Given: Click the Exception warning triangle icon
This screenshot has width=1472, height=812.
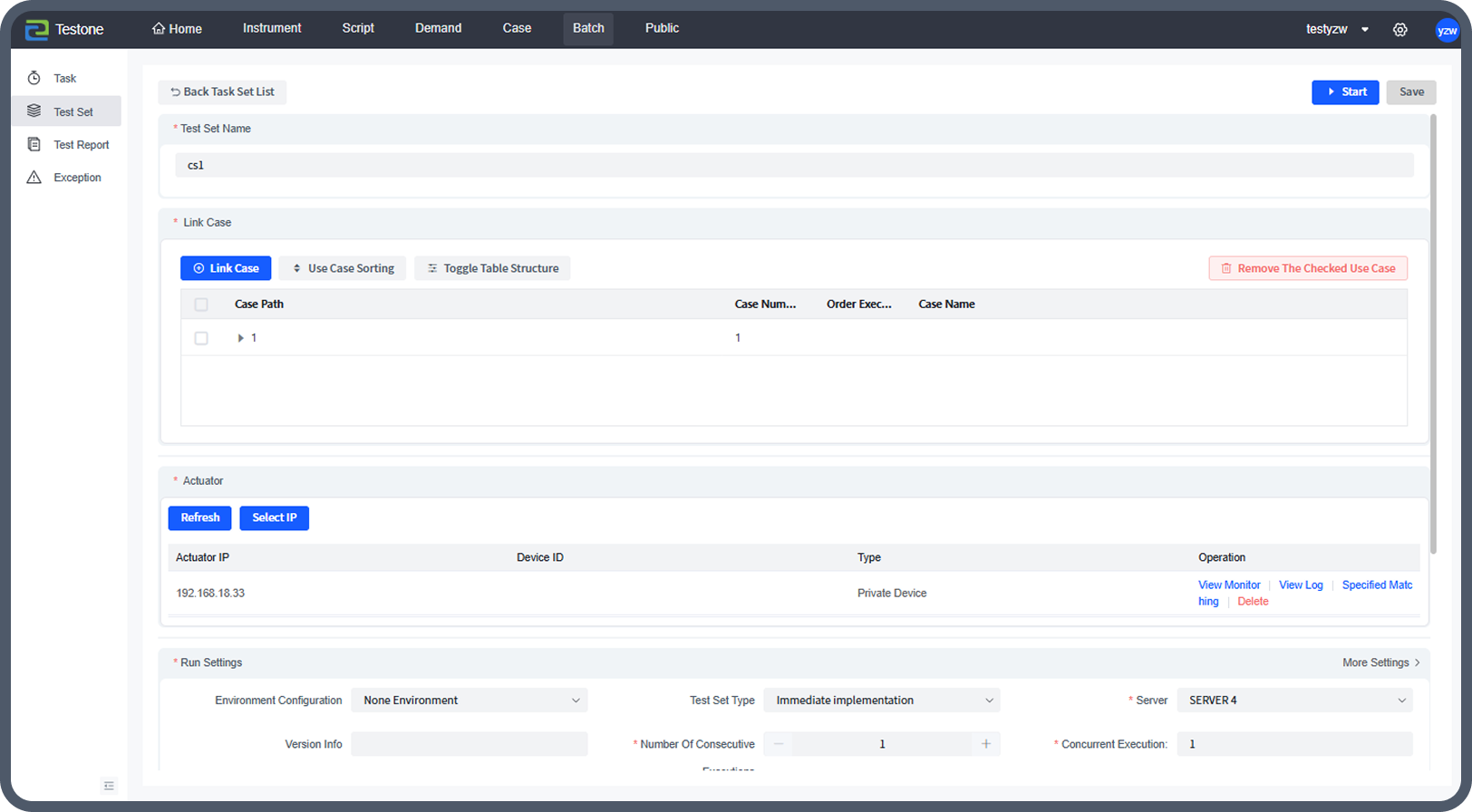Looking at the screenshot, I should (x=34, y=178).
